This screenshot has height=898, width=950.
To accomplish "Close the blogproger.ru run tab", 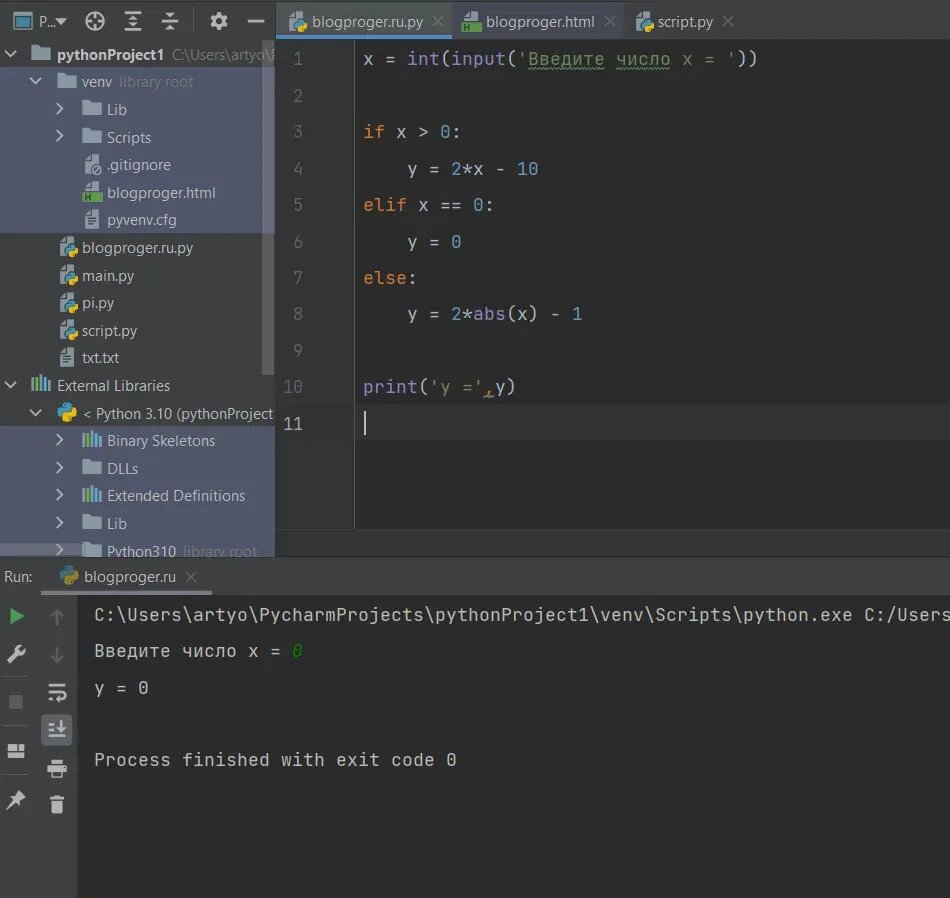I will [191, 577].
